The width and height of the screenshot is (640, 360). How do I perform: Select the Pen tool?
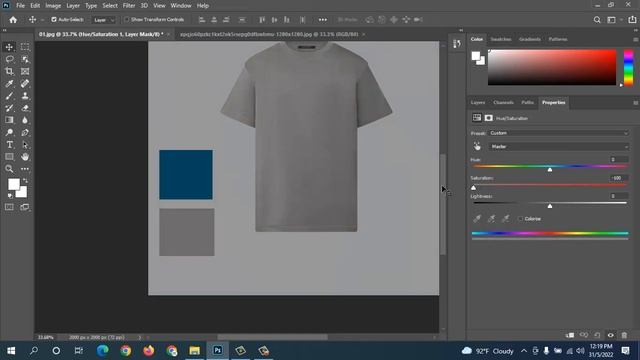(x=25, y=132)
